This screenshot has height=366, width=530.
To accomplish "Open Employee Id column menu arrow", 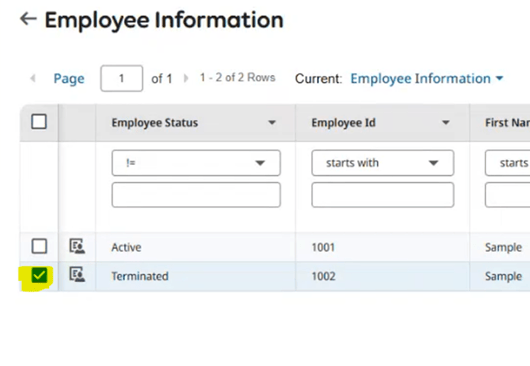I will (x=446, y=122).
